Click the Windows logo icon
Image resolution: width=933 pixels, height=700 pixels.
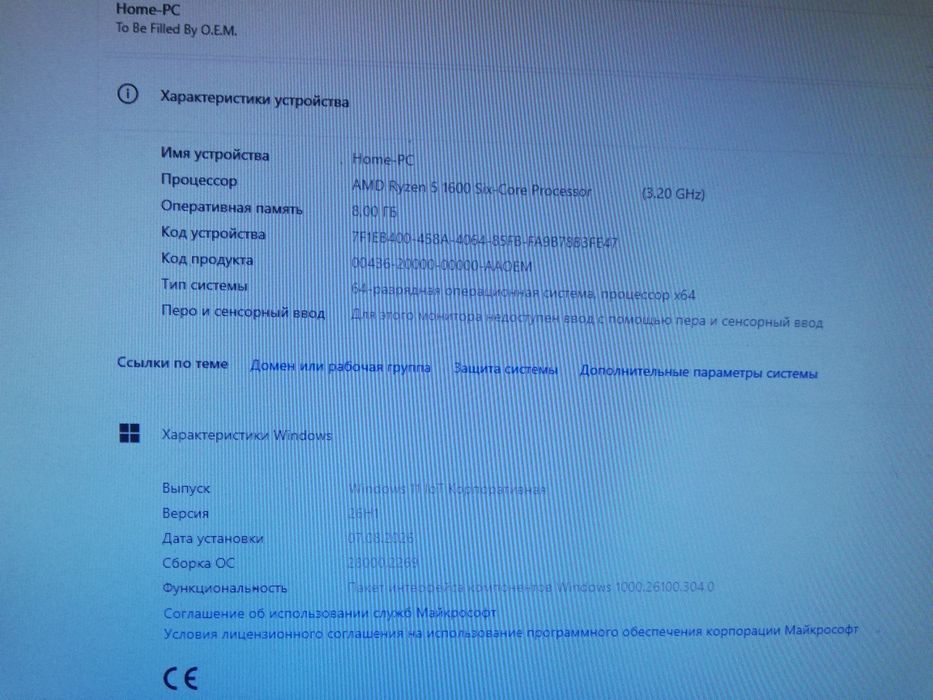pos(130,433)
